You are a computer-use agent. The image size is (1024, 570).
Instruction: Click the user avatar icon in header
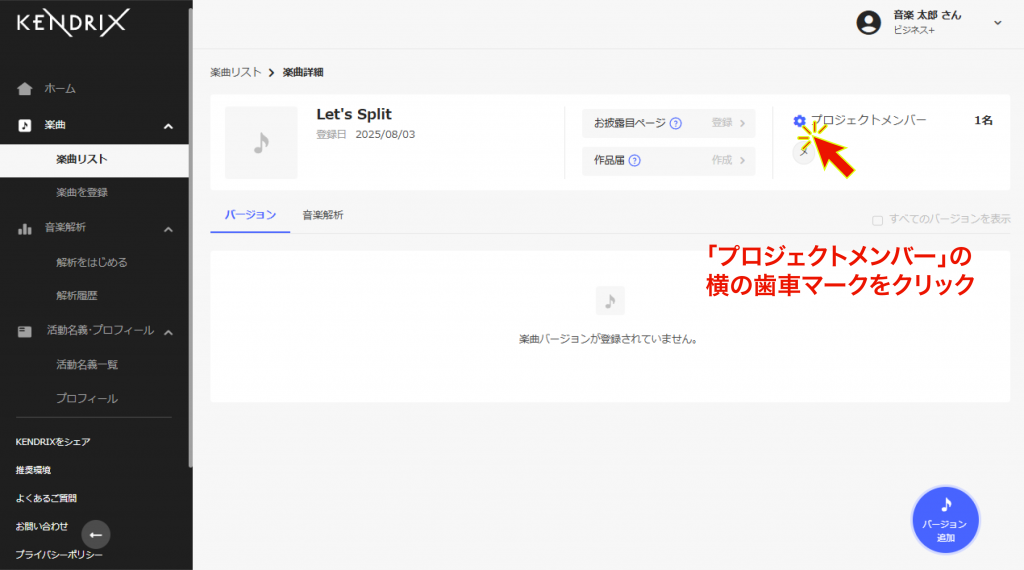869,22
